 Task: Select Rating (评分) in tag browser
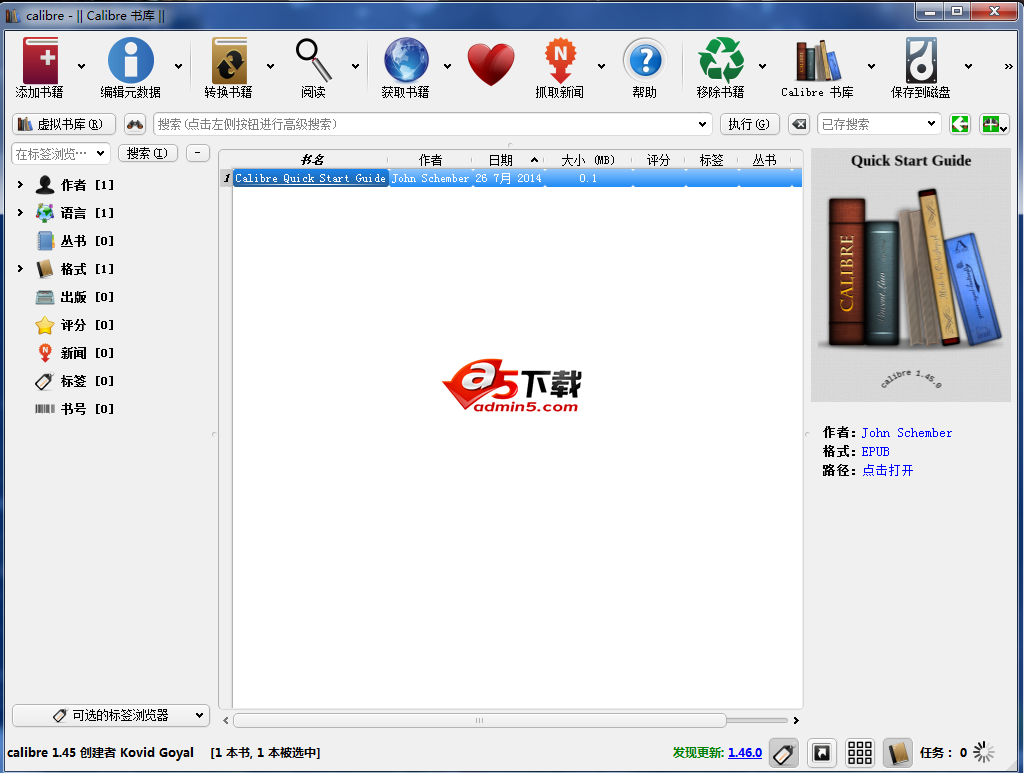tap(74, 325)
